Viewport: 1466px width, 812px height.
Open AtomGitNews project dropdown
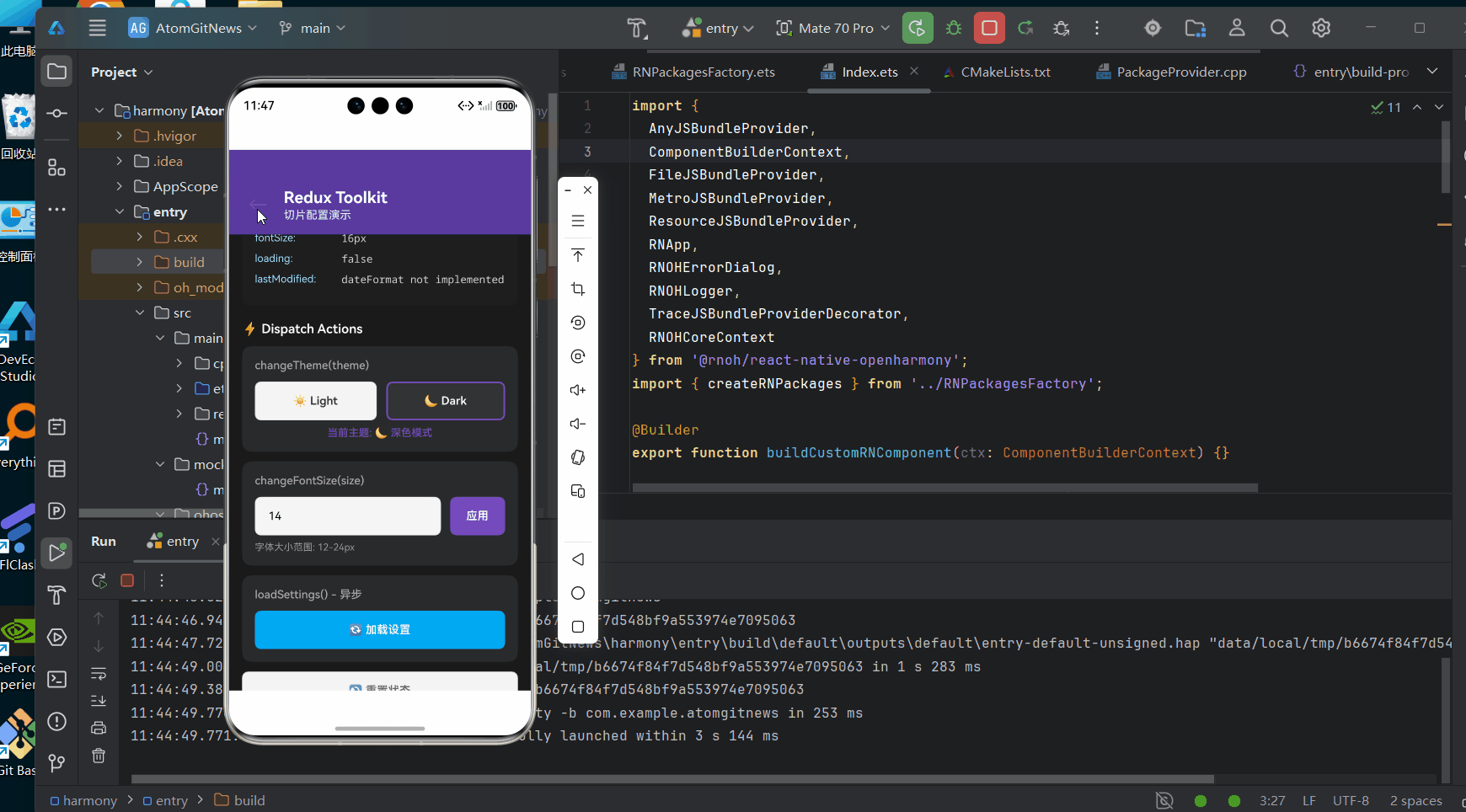coord(192,28)
